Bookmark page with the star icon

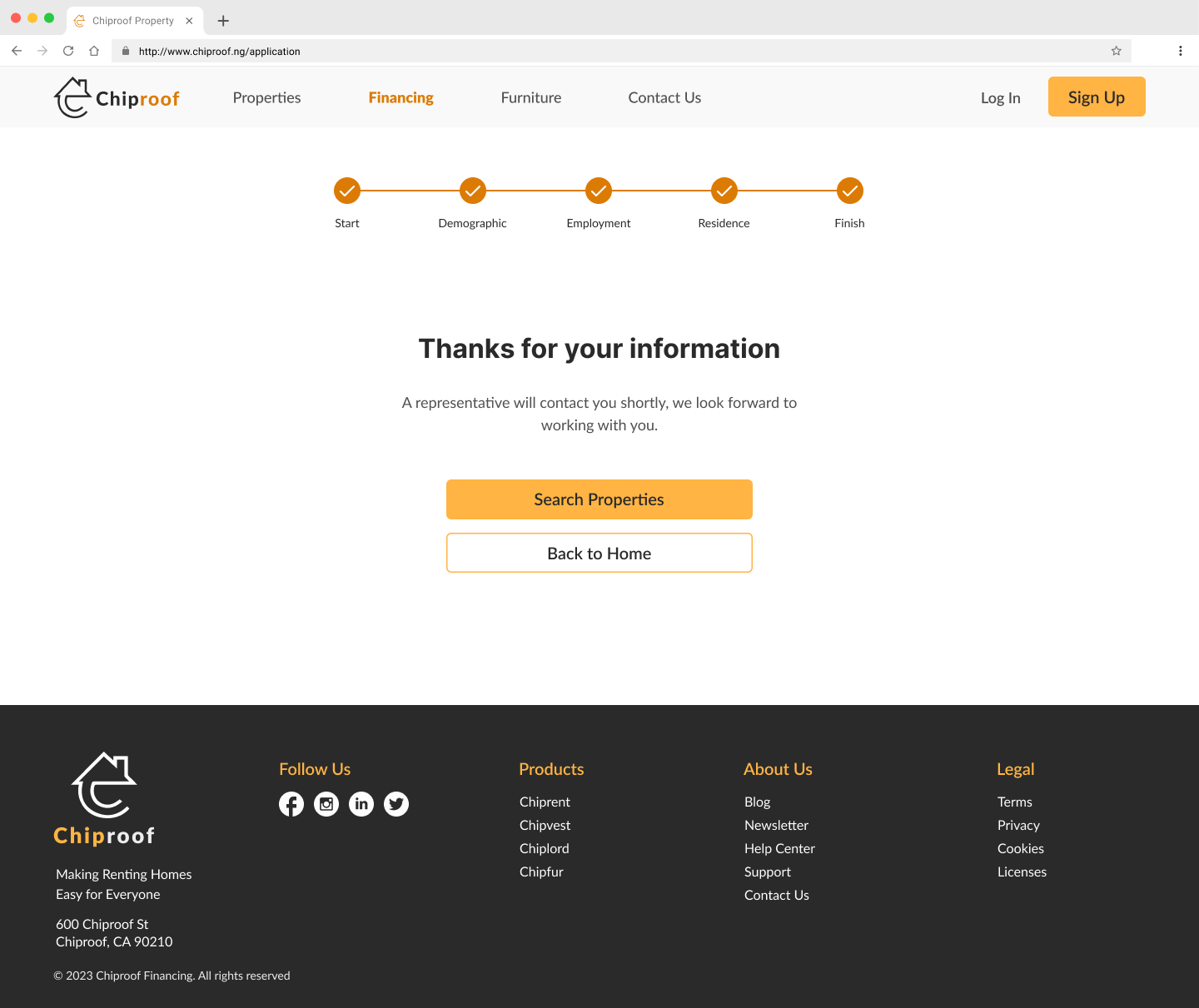pyautogui.click(x=1116, y=51)
